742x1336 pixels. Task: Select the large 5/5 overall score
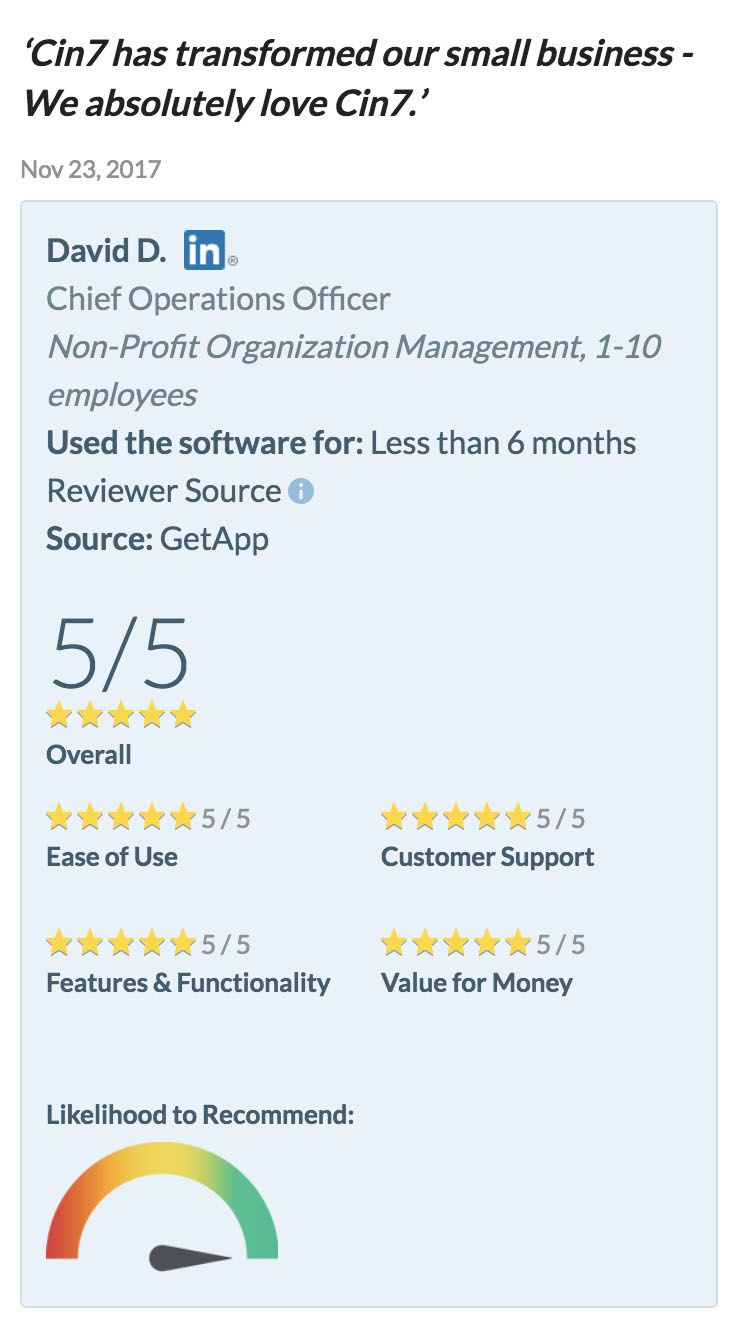[120, 654]
